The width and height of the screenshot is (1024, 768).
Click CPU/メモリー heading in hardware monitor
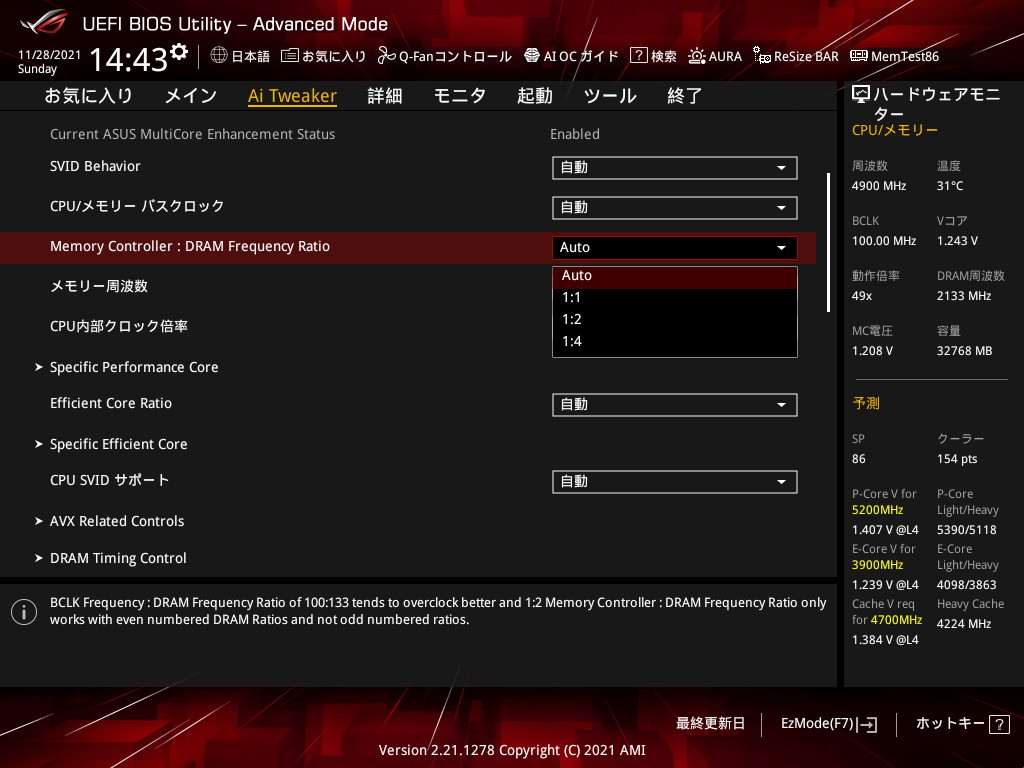(x=895, y=131)
